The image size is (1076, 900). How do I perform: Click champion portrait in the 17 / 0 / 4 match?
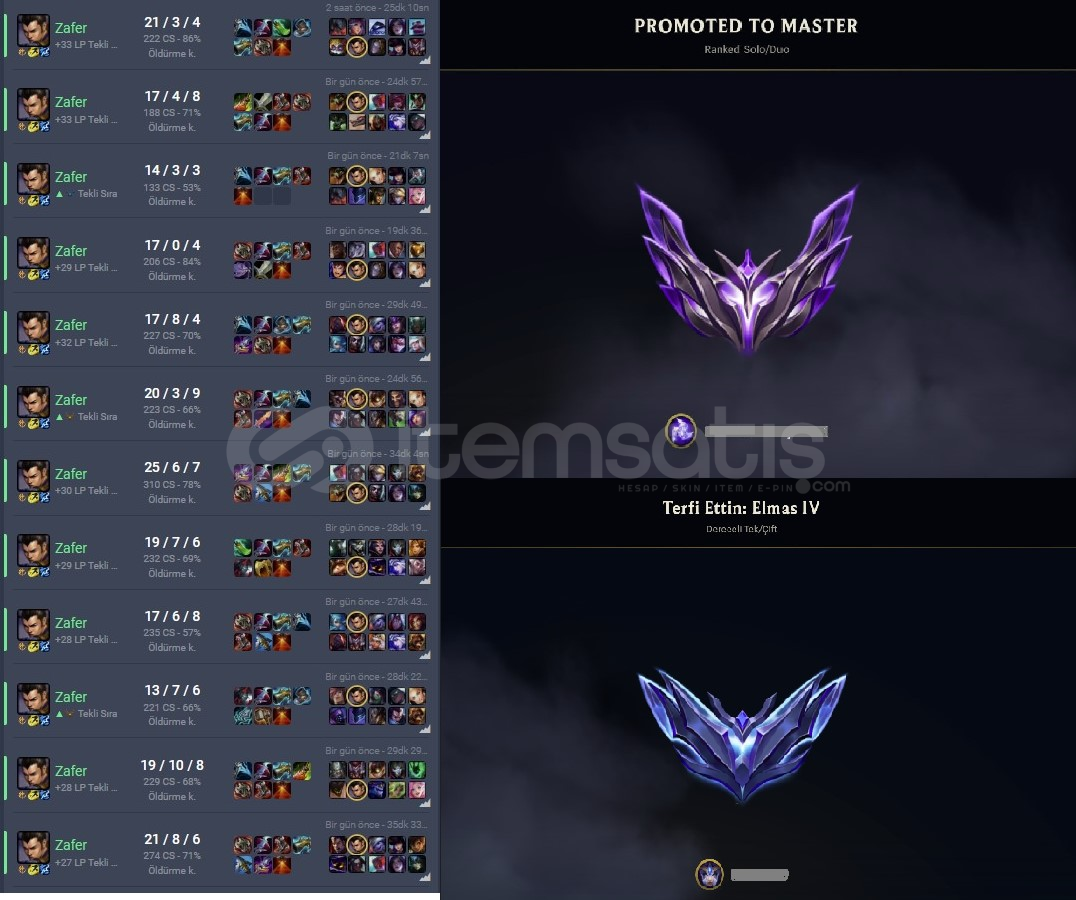point(33,253)
